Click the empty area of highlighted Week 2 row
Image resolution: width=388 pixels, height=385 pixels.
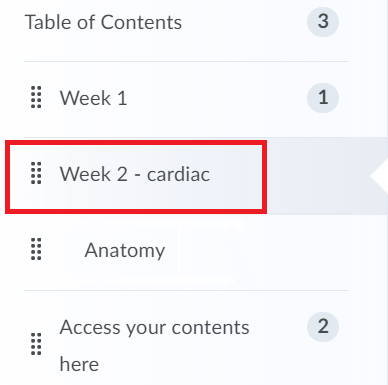pos(317,176)
